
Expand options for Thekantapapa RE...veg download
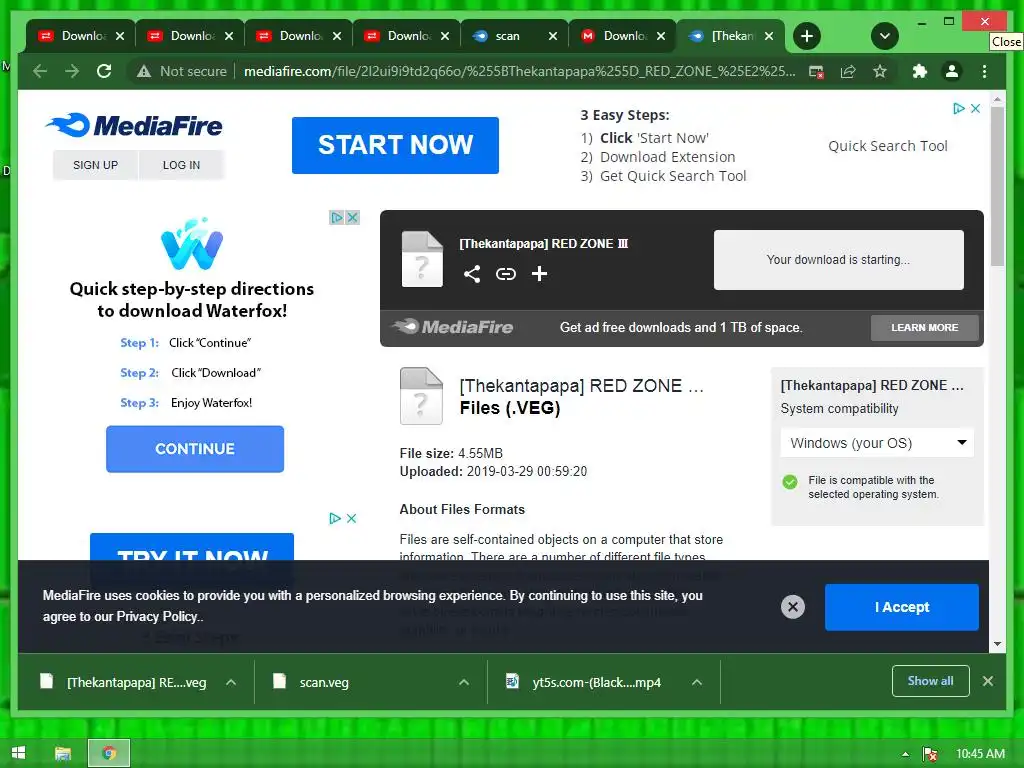tap(231, 682)
